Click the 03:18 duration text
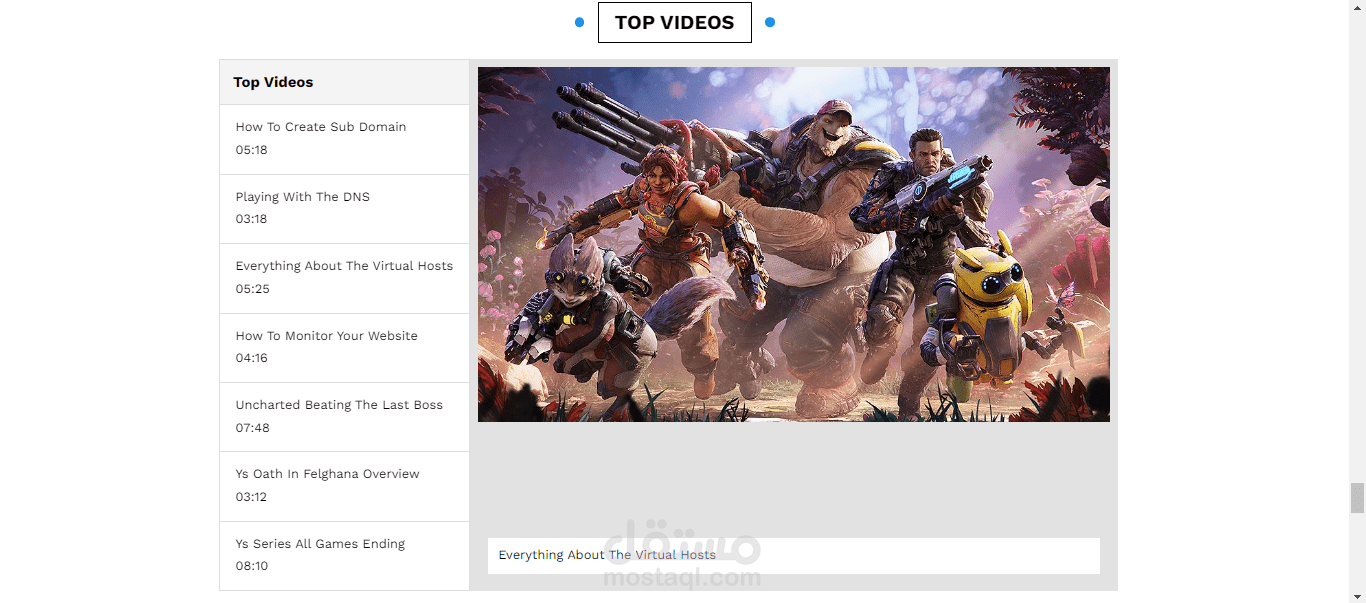Screen dimensions: 1366x603 (252, 219)
